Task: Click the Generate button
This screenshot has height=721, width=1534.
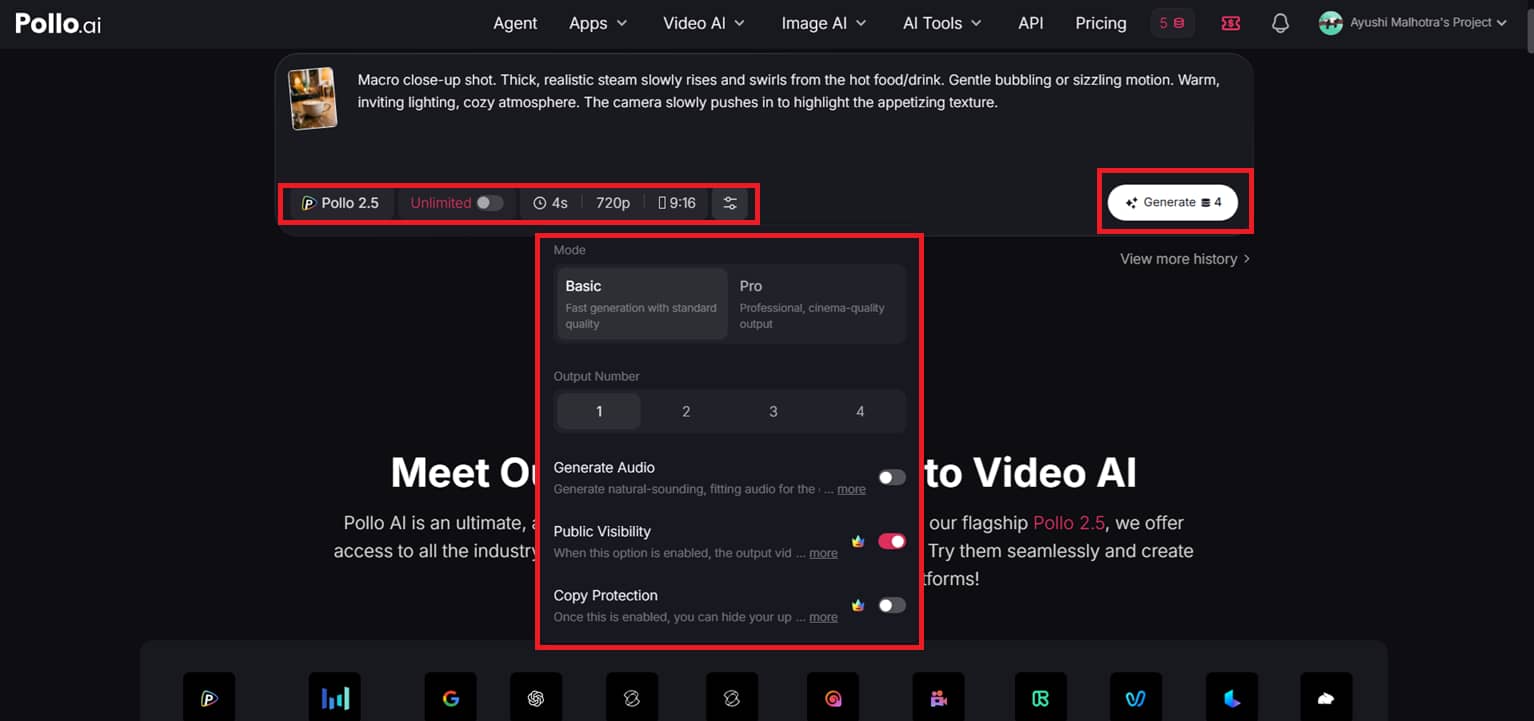Action: click(1173, 202)
